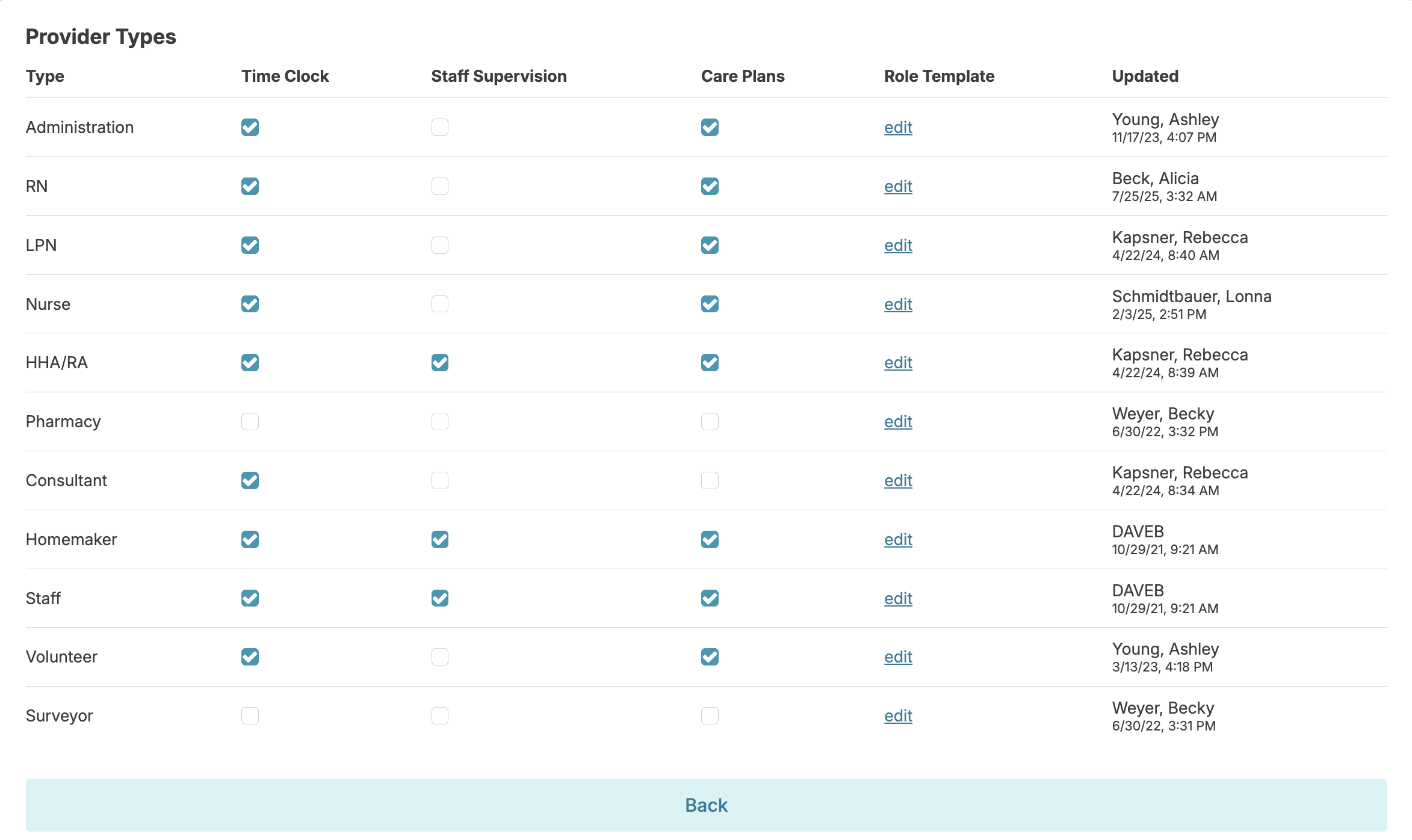Uncheck Time Clock for Volunteer
This screenshot has height=840, width=1412.
(x=250, y=657)
